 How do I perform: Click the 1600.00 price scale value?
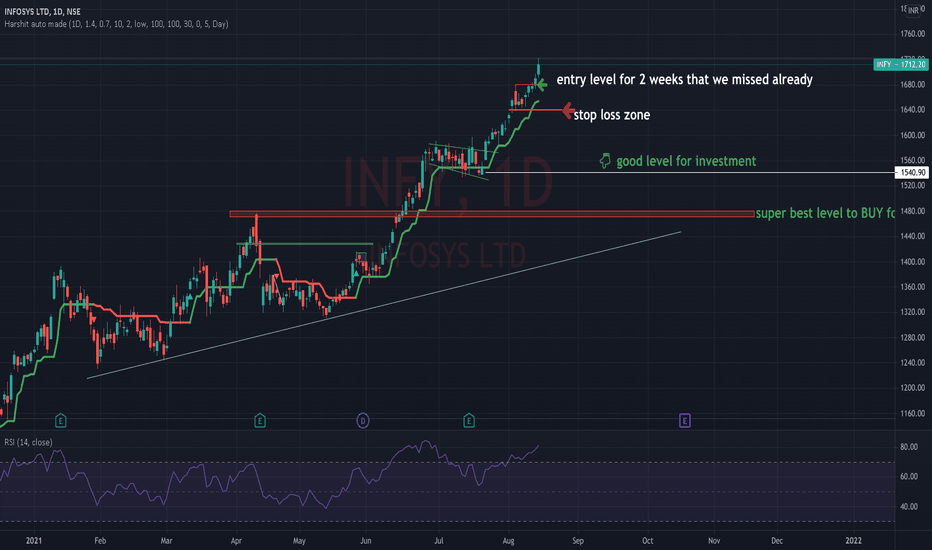click(x=912, y=135)
